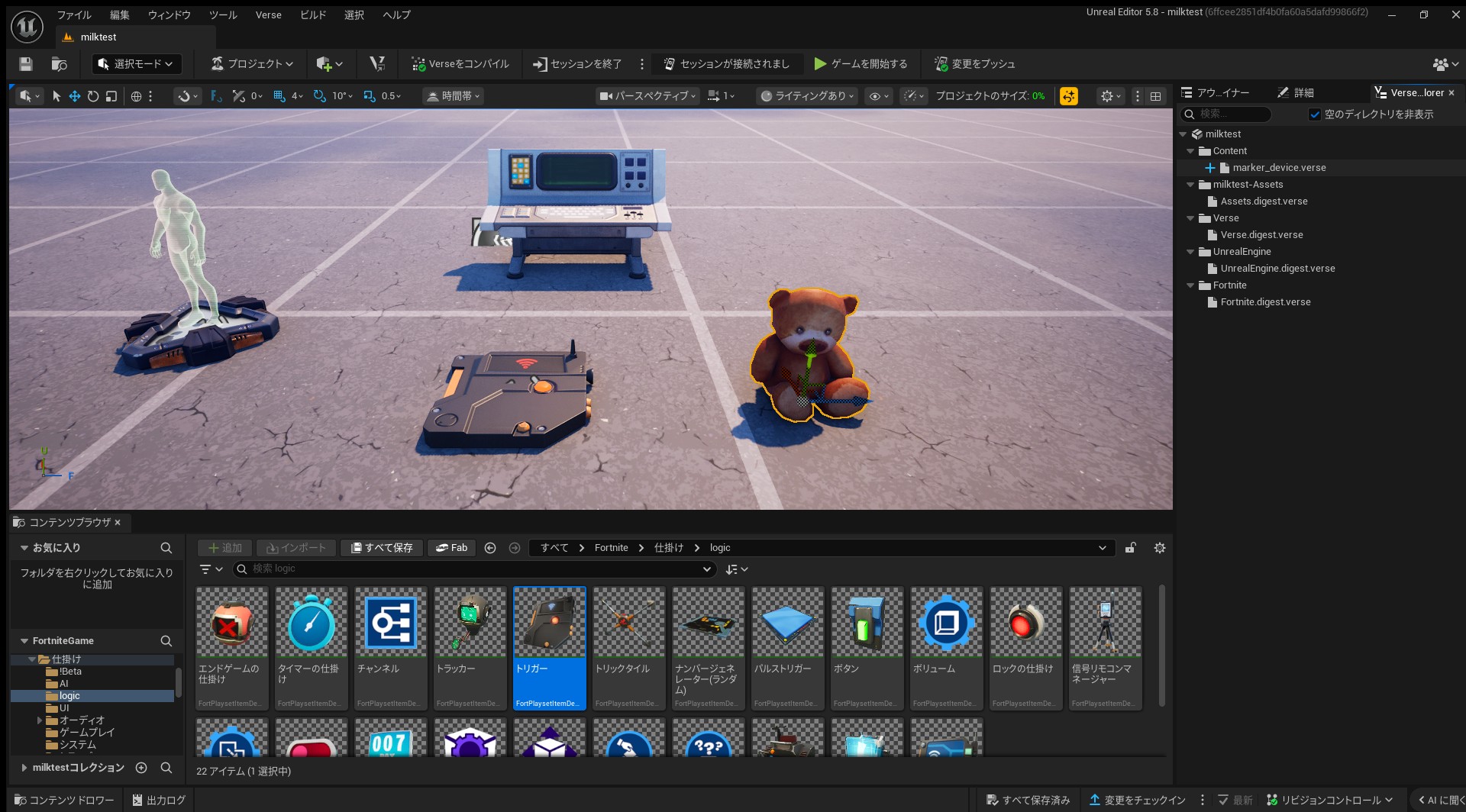1466x812 pixels.
Task: Select the rotate transform tool
Action: click(93, 96)
